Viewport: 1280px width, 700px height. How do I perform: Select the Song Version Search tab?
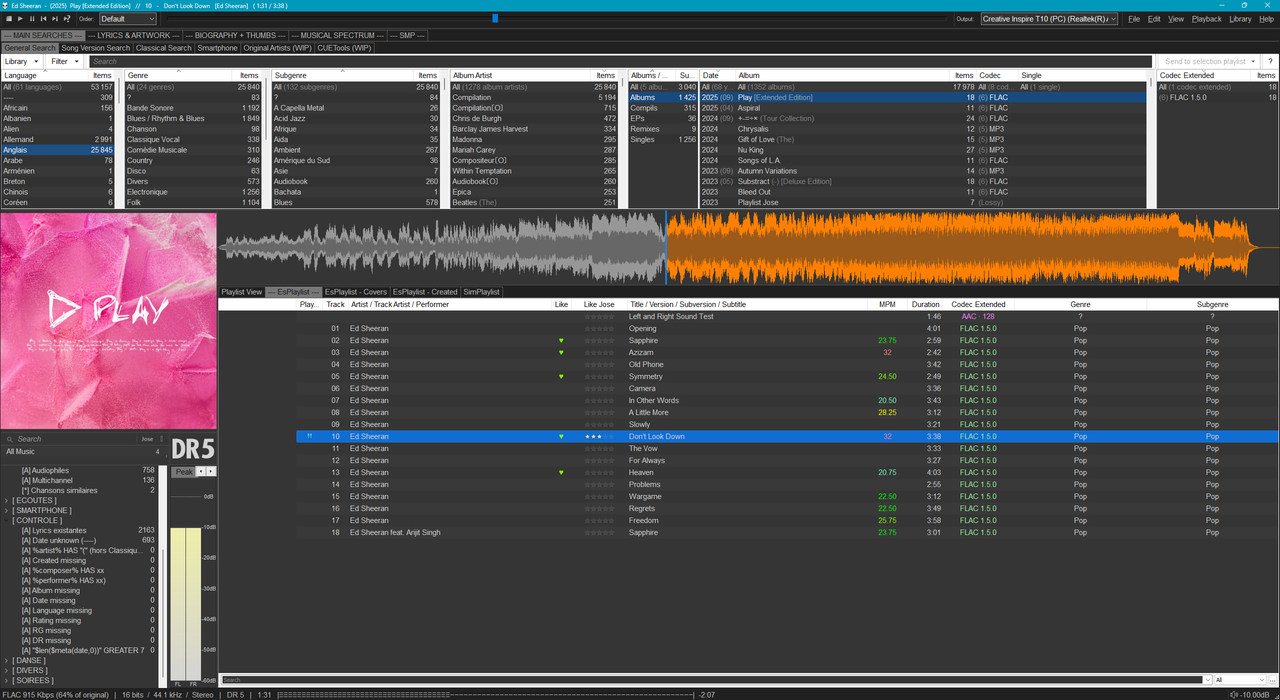(95, 48)
